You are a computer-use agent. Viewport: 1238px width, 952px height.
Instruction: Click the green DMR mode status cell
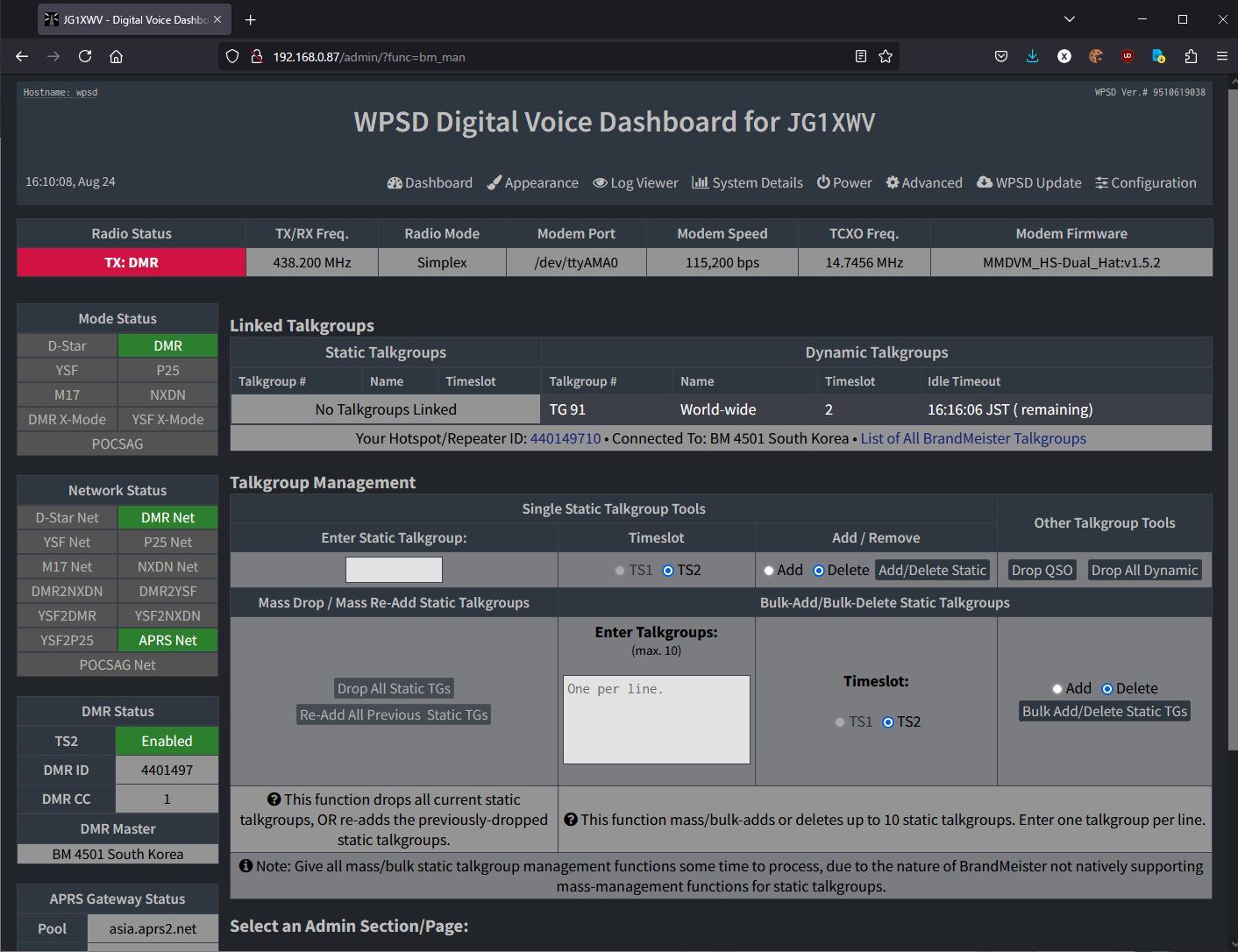tap(167, 345)
